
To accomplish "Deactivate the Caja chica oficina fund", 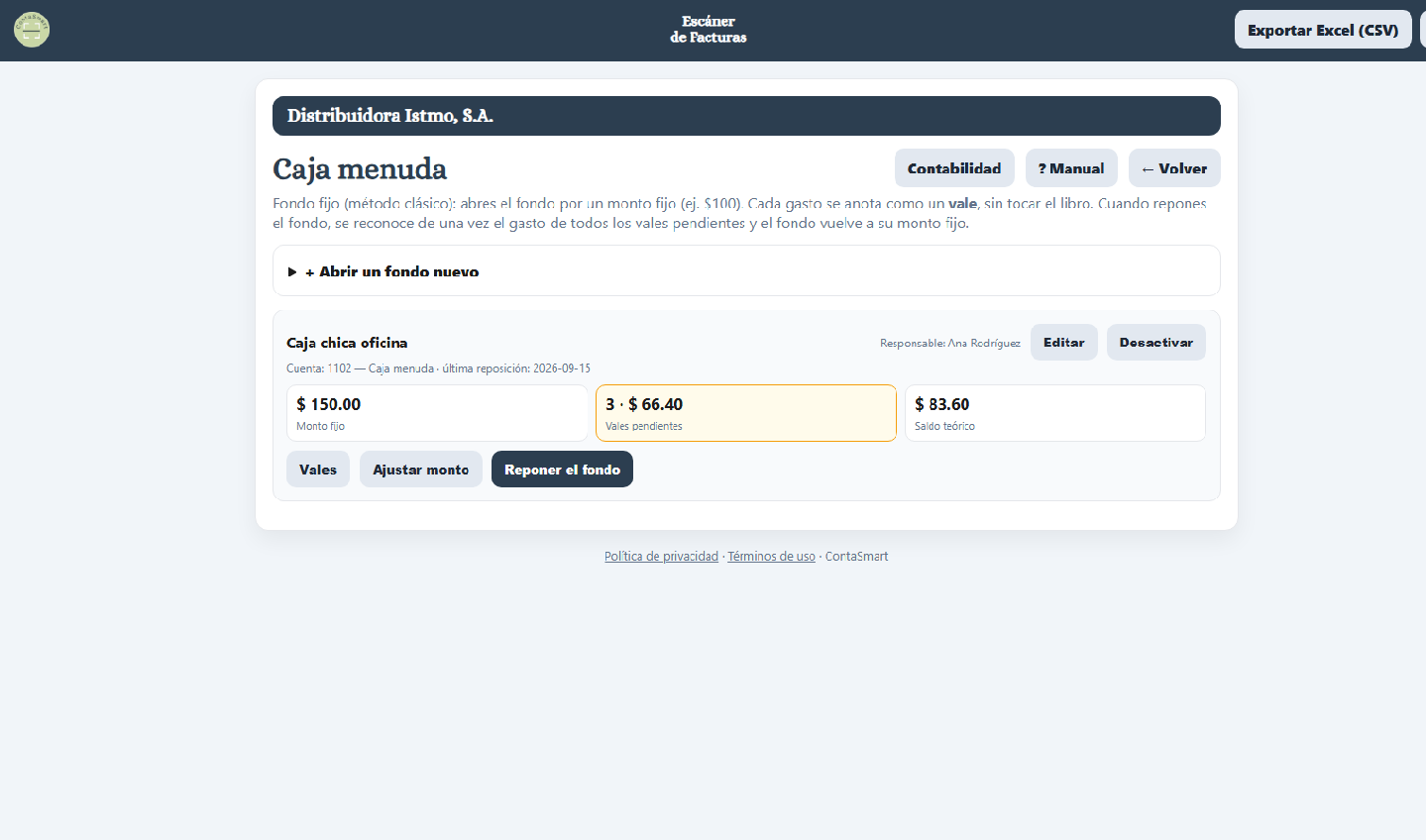I will pos(1156,343).
